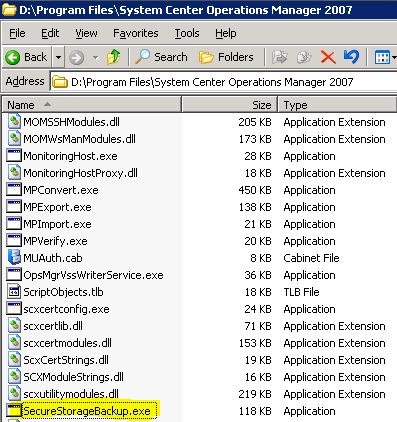Click the ScriptObjects.tlb file name
Image resolution: width=397 pixels, height=422 pixels.
63,292
